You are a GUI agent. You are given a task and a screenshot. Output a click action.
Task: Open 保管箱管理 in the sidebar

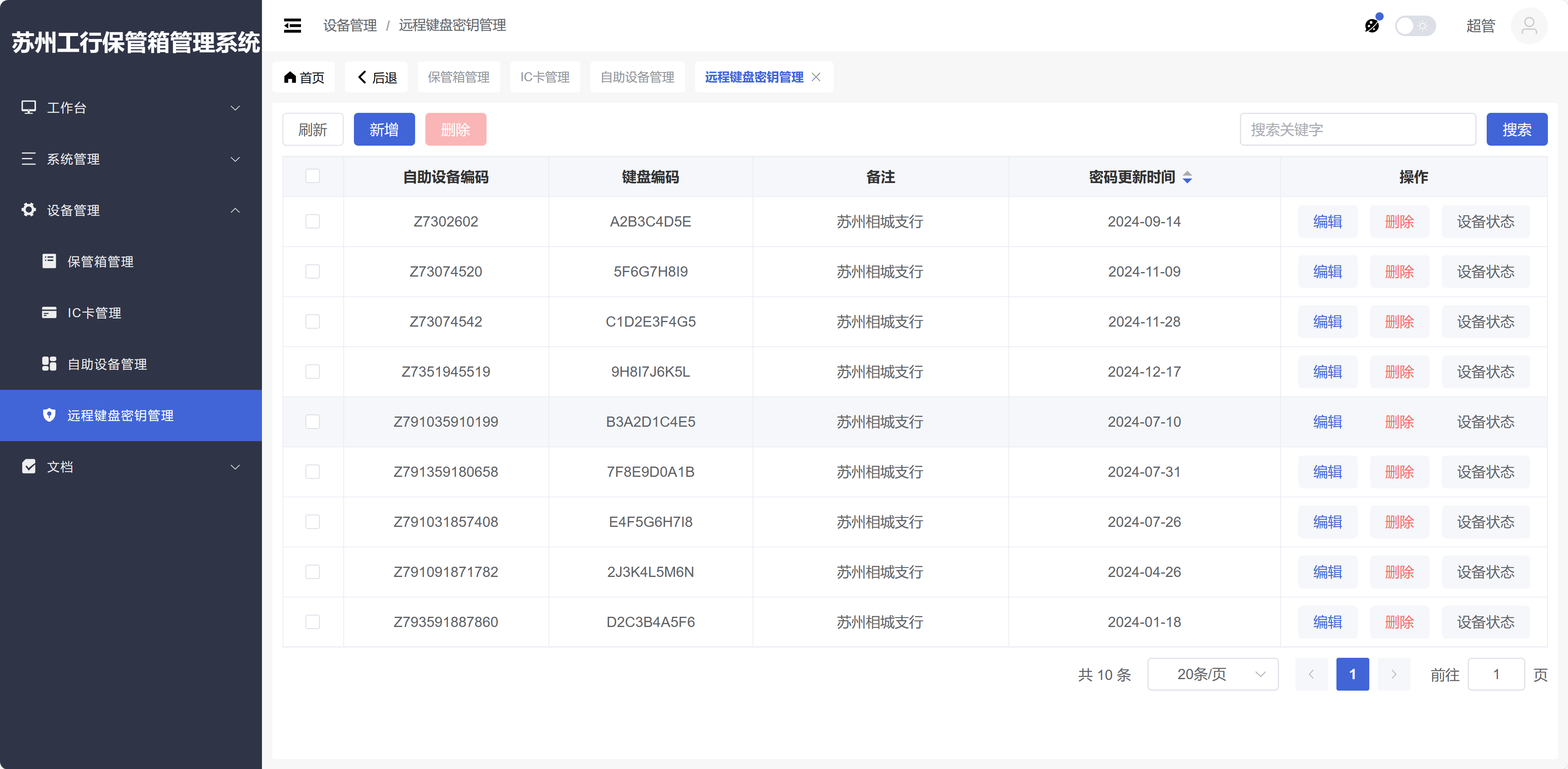101,262
